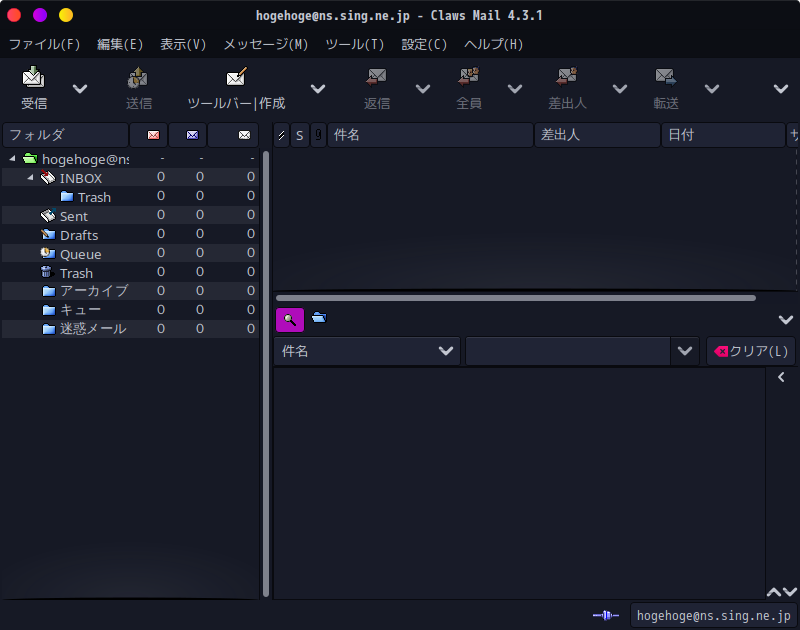Image resolution: width=800 pixels, height=630 pixels.
Task: Click the attachment clip column header
Action: click(x=318, y=135)
